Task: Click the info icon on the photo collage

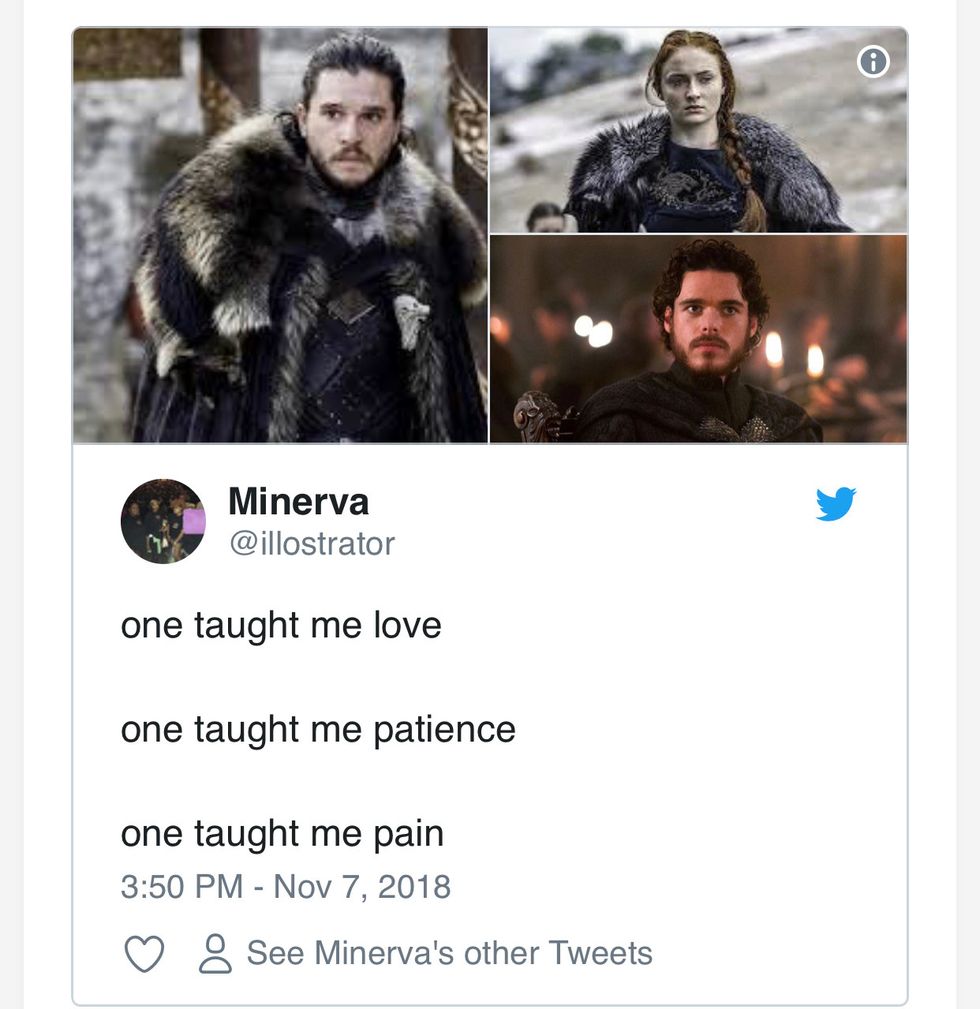Action: click(873, 62)
